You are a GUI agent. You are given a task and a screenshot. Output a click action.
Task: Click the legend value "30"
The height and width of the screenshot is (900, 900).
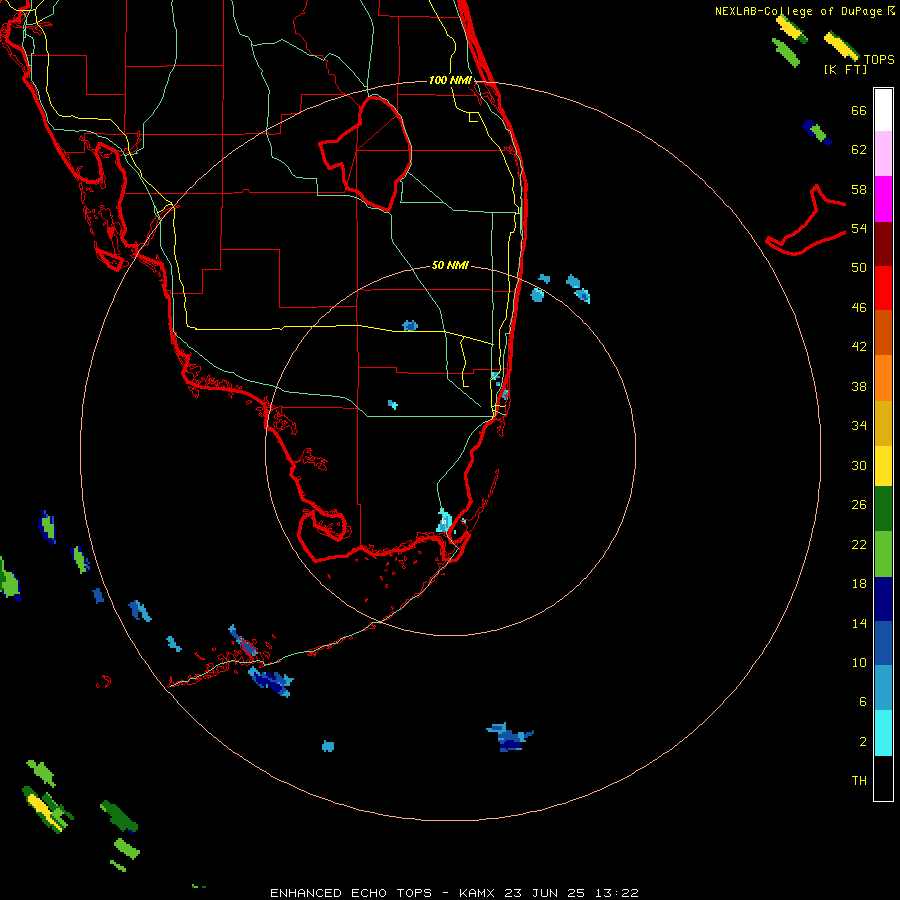point(859,465)
